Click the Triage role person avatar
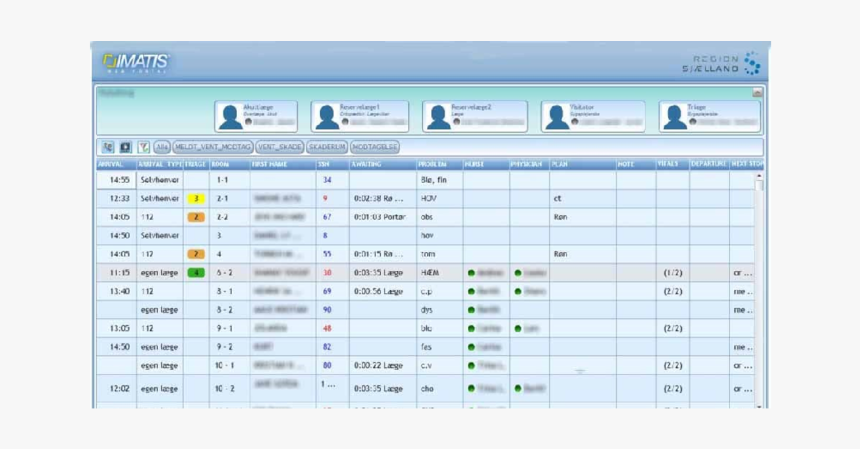Viewport: 860px width, 449px height. pos(675,117)
